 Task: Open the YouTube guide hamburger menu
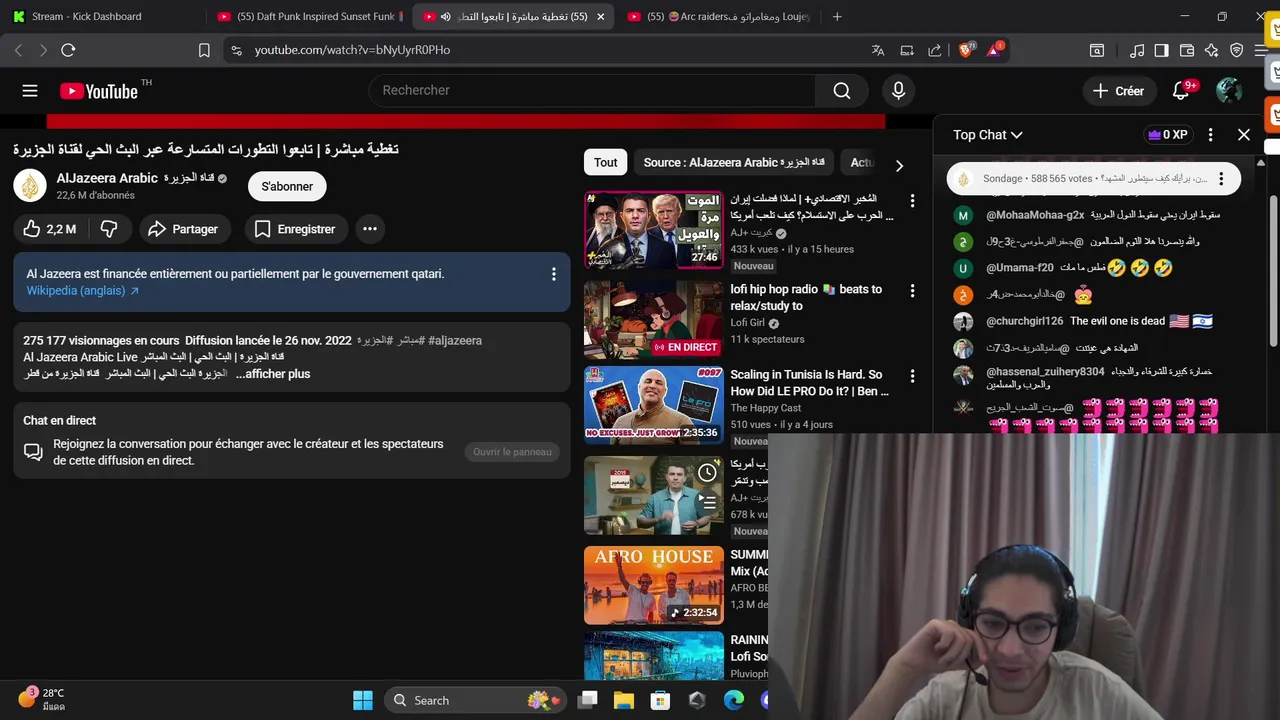(x=30, y=91)
